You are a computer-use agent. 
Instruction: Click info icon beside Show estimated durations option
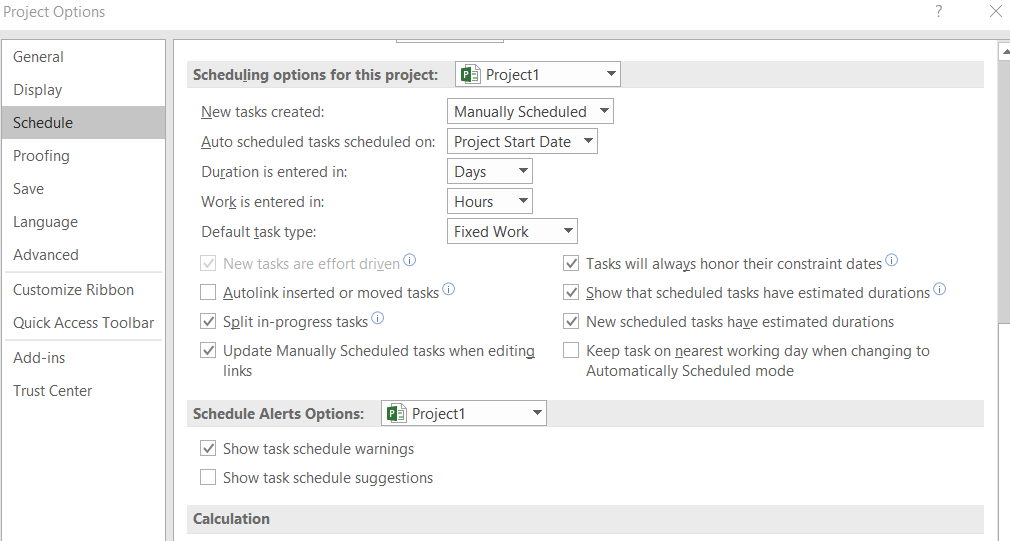click(x=940, y=291)
